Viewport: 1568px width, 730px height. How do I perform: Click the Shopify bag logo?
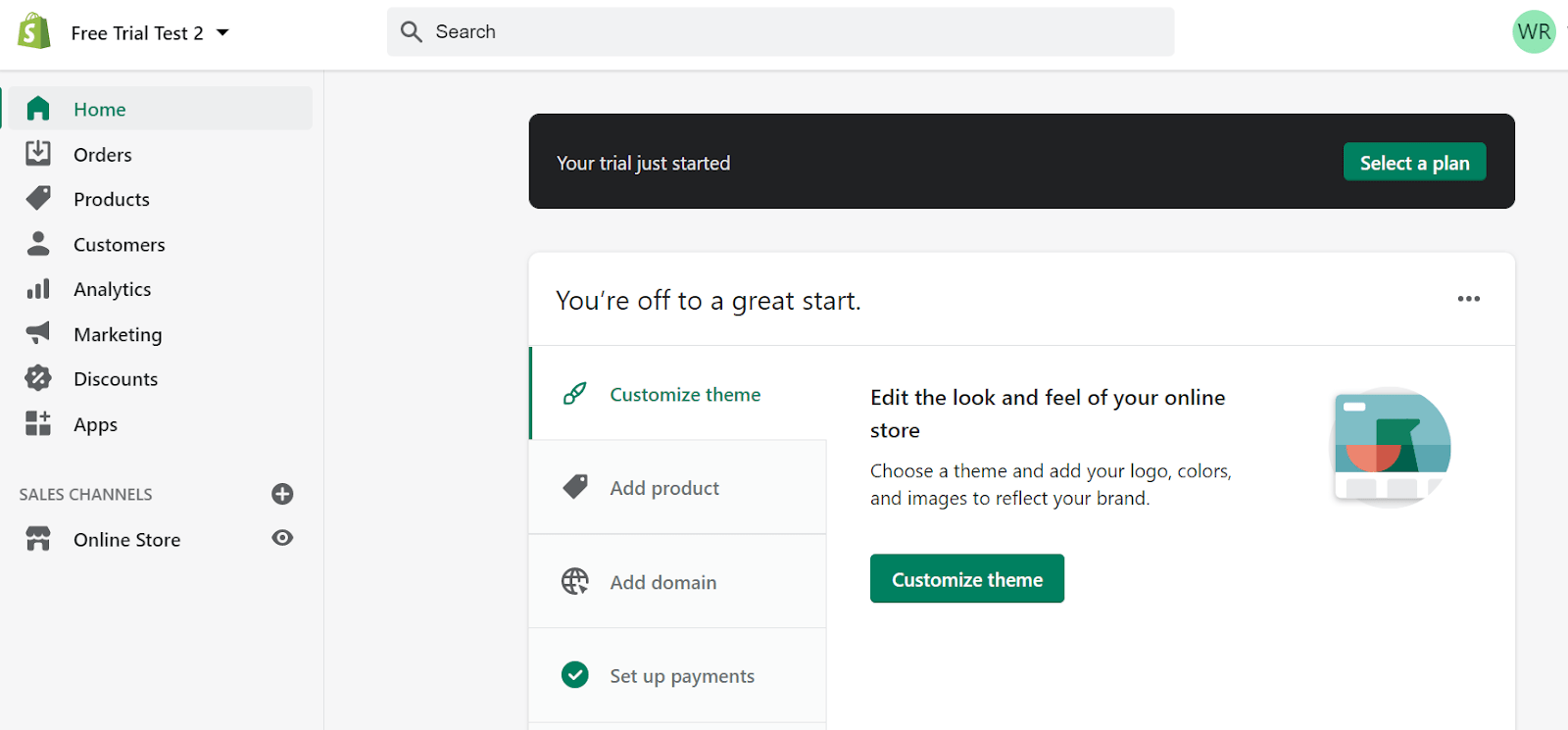point(34,31)
